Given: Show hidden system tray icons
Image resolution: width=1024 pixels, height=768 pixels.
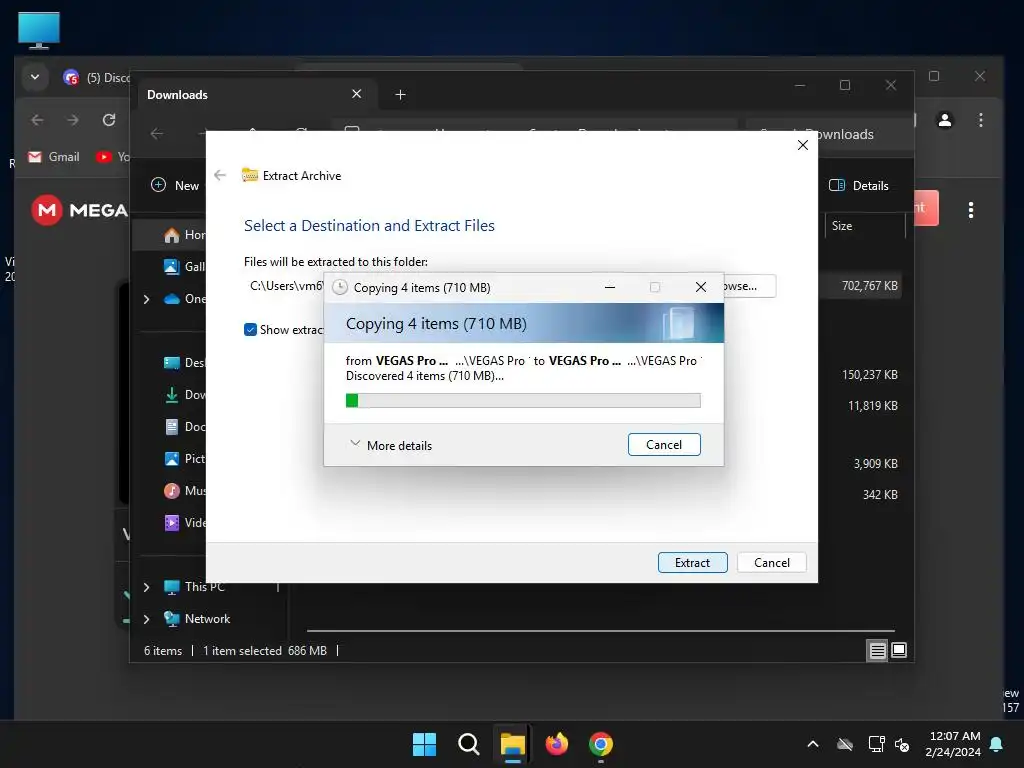Looking at the screenshot, I should [x=812, y=744].
